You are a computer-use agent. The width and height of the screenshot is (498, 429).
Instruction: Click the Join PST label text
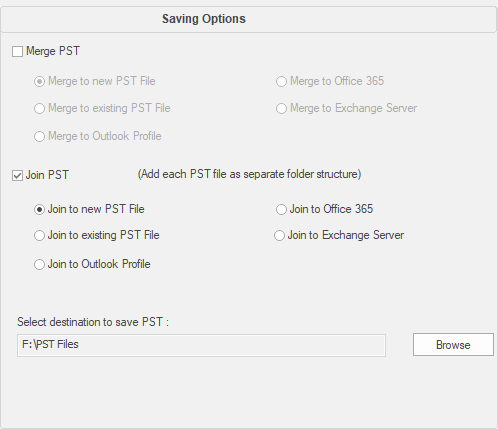pyautogui.click(x=47, y=175)
